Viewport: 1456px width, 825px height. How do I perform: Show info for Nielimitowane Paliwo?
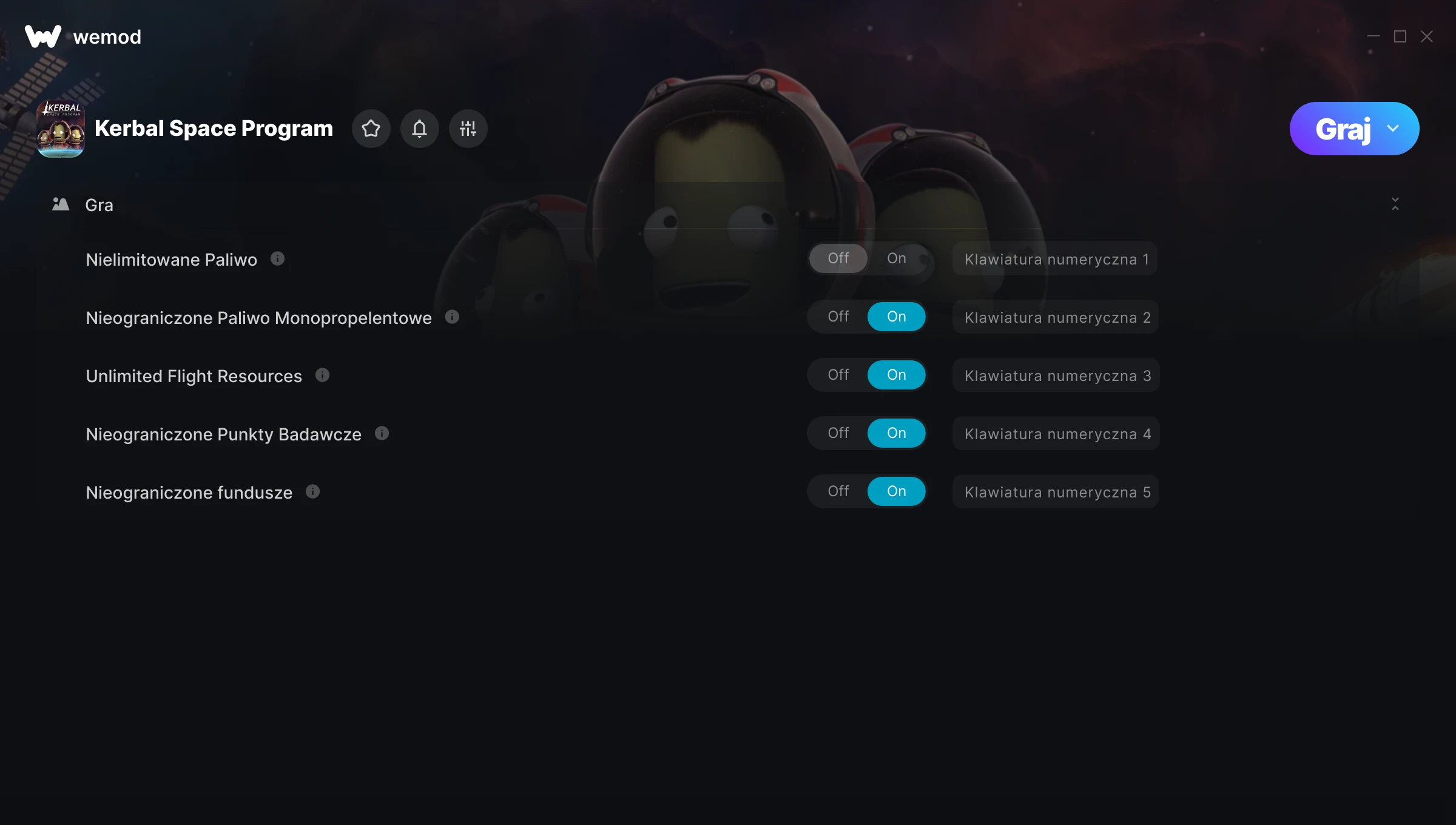click(277, 259)
